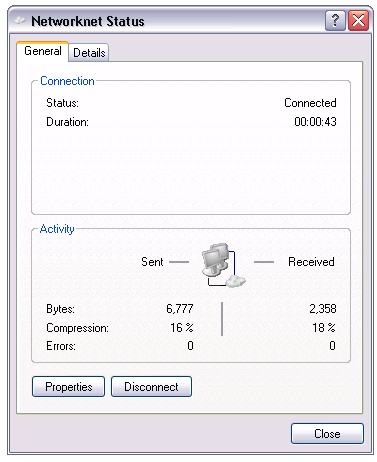Click the duration value 00:00:43
This screenshot has height=462, width=377.
[x=315, y=122]
